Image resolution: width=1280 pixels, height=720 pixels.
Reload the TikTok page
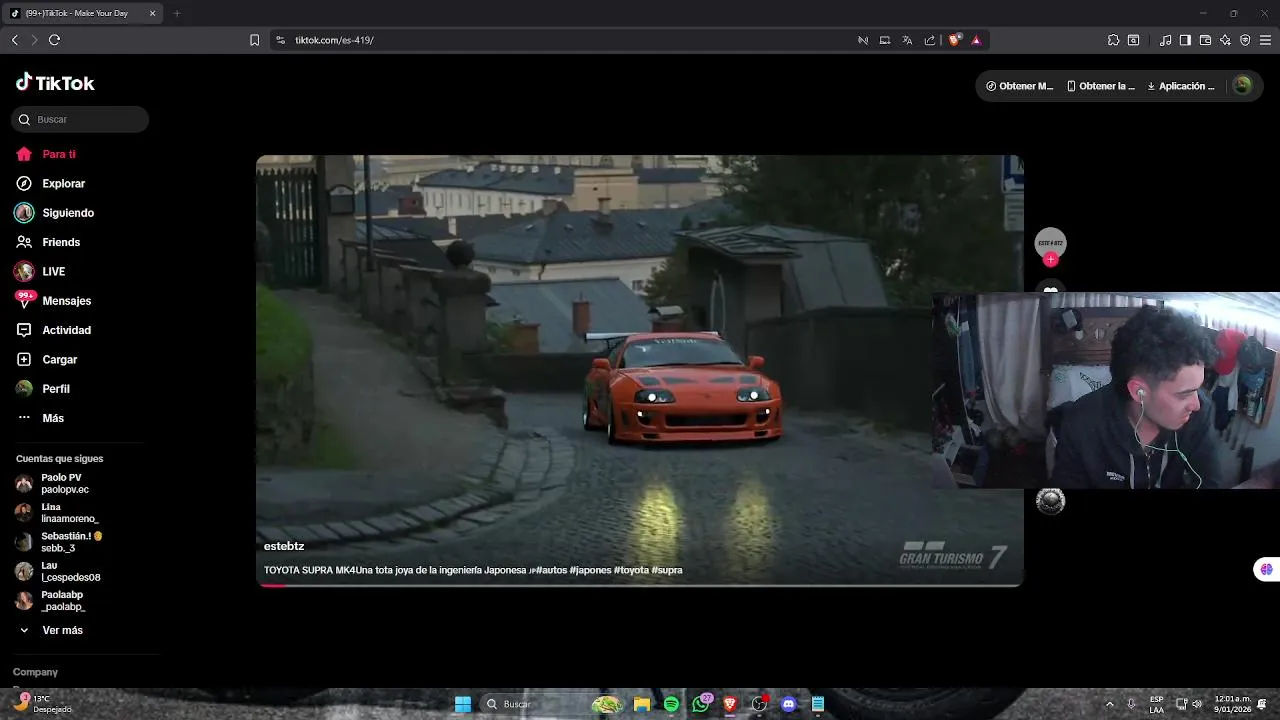click(x=54, y=40)
